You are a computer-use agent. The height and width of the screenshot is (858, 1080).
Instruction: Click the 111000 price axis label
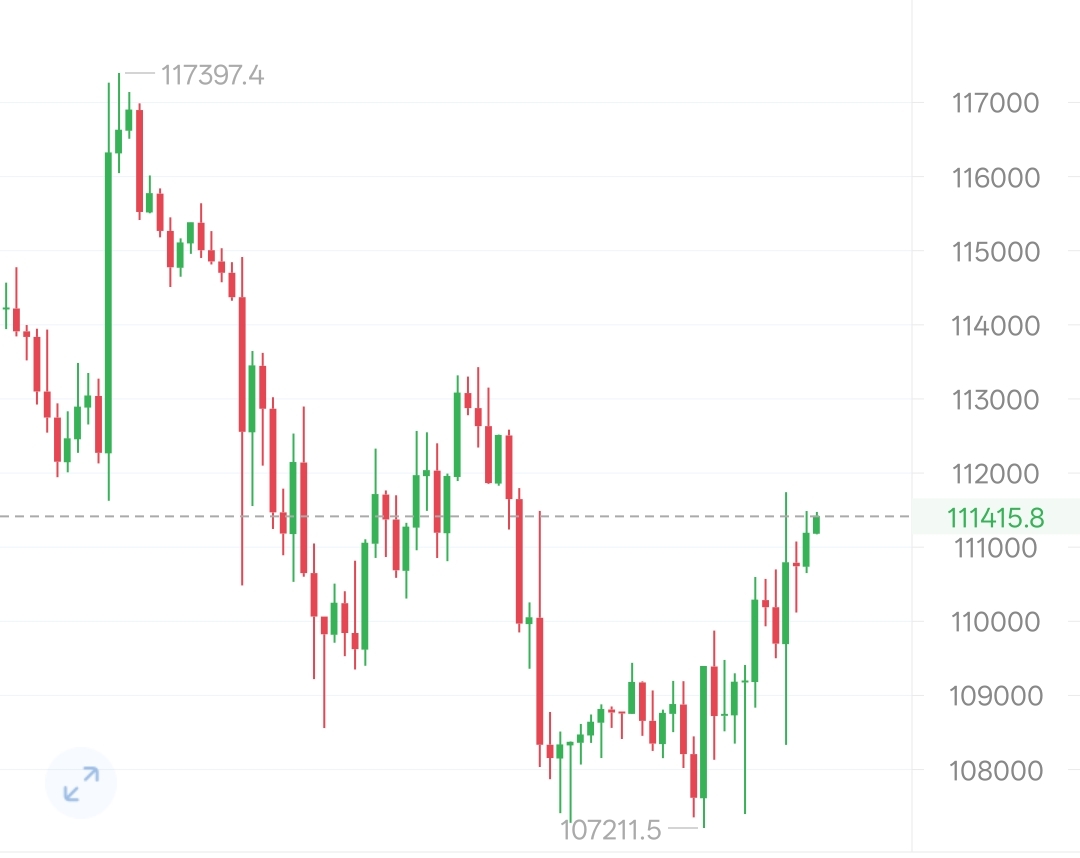point(997,548)
